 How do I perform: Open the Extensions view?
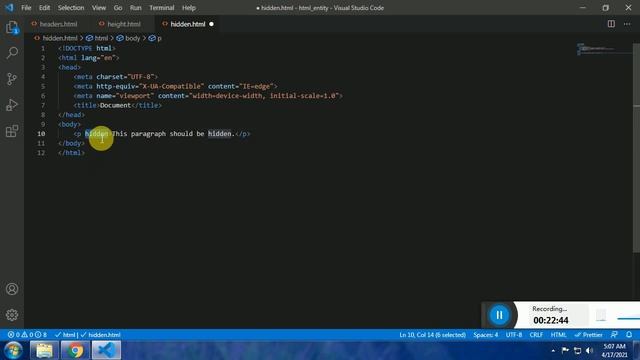[12, 131]
